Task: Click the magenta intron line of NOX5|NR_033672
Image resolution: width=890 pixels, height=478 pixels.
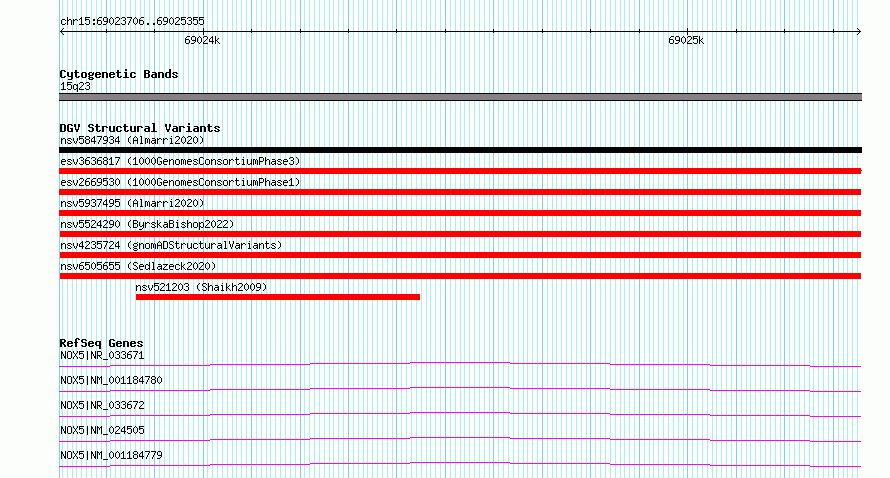Action: click(x=460, y=414)
